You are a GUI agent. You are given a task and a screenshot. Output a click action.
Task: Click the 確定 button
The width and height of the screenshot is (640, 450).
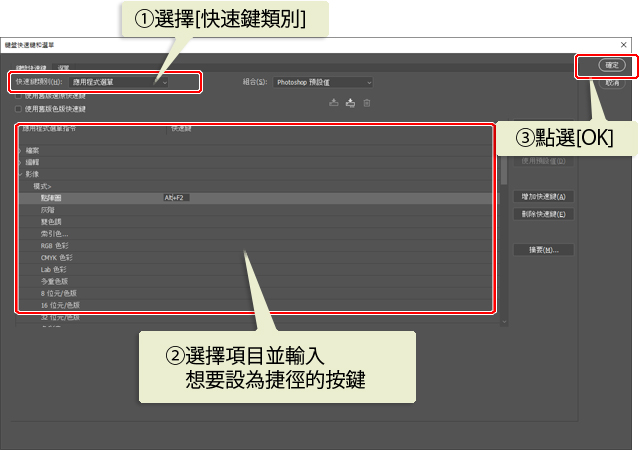coord(612,65)
